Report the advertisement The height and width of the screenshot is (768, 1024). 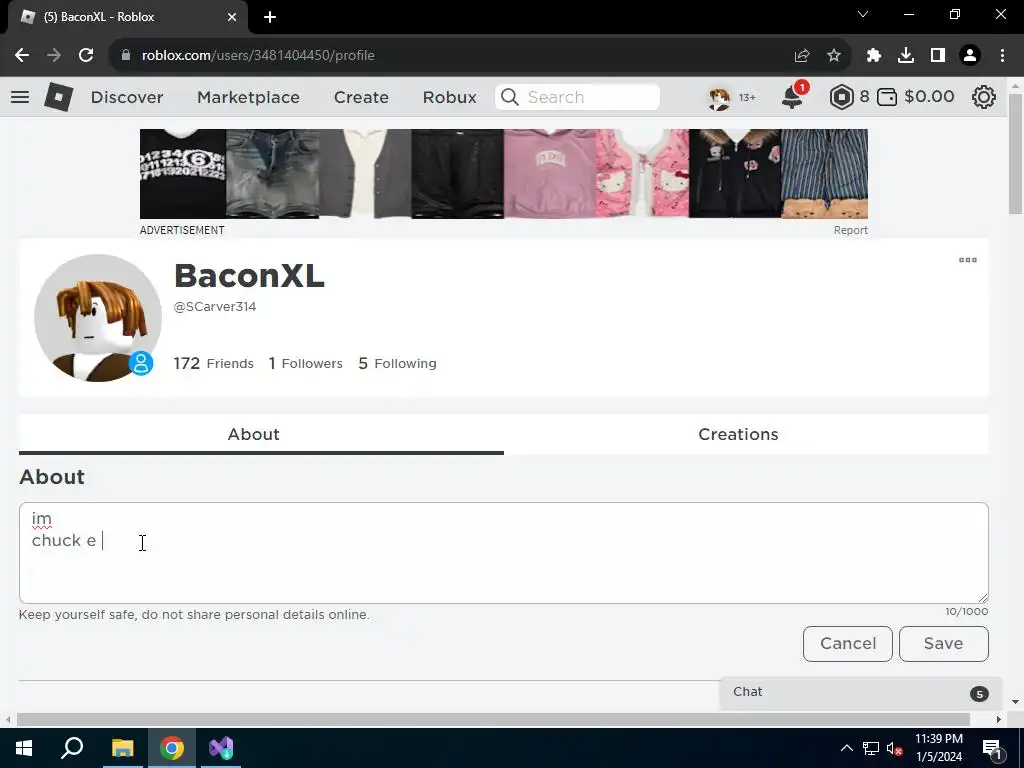point(850,230)
